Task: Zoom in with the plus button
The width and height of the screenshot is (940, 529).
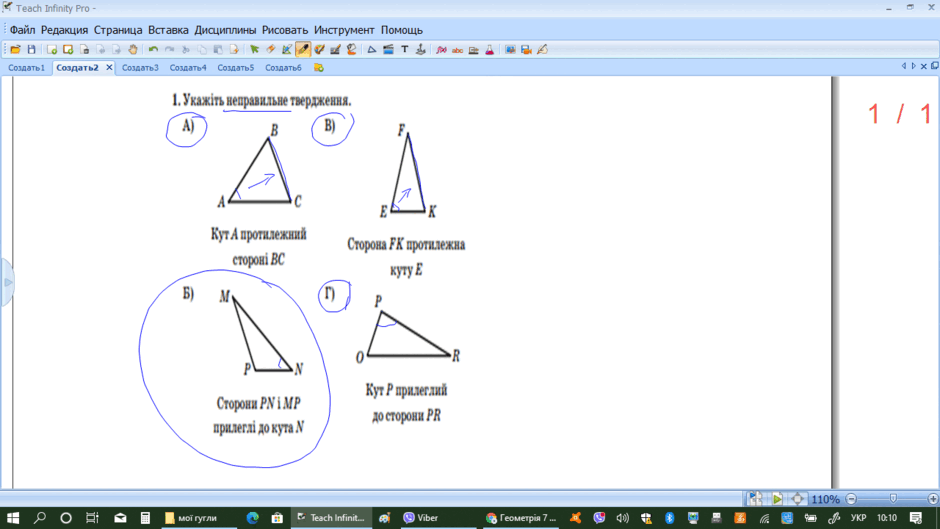Action: [x=933, y=499]
